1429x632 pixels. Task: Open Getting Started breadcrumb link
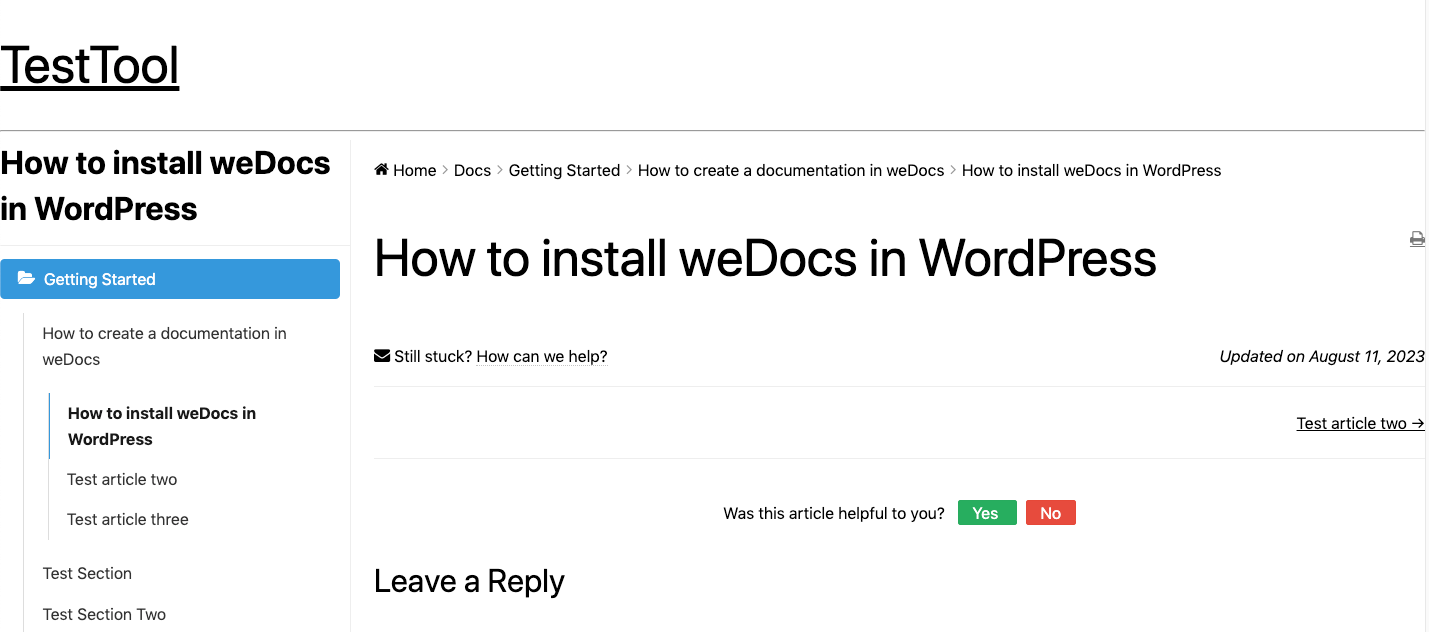[564, 170]
